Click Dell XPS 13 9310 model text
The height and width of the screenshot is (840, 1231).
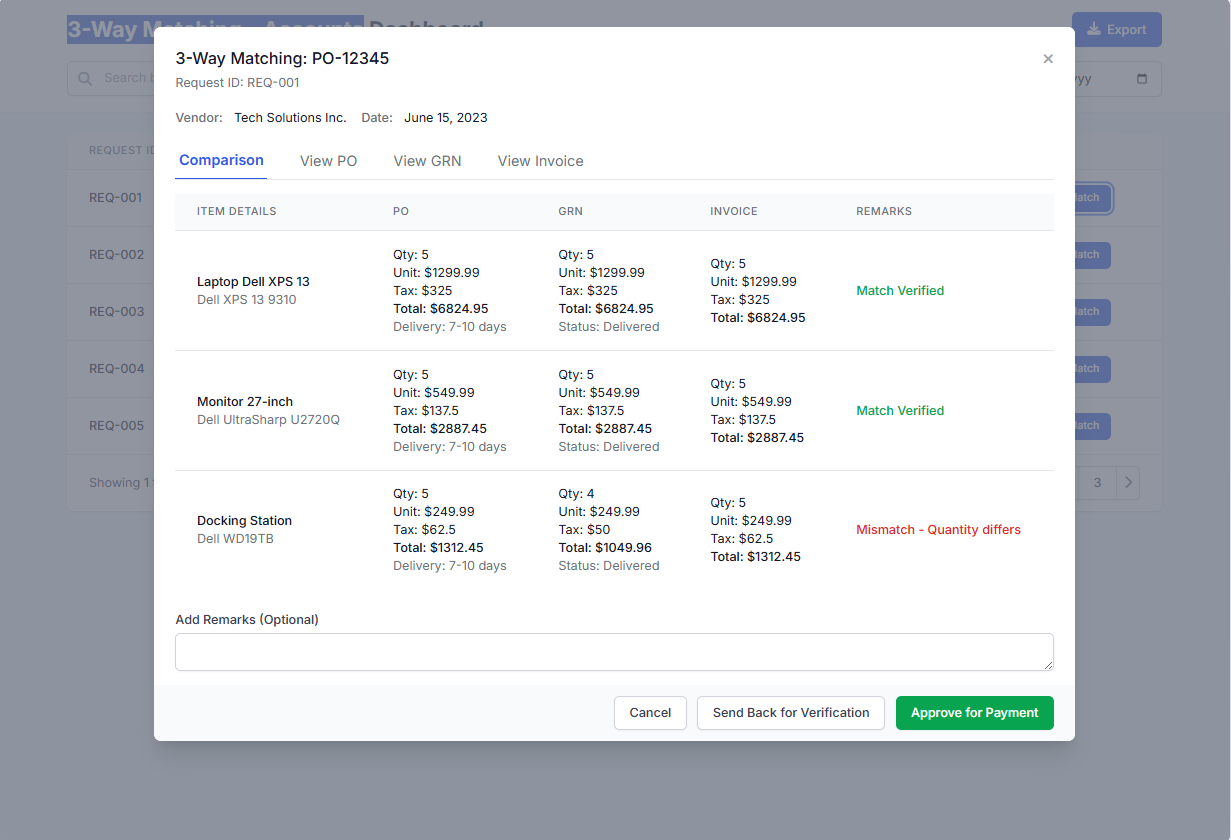pyautogui.click(x=246, y=300)
